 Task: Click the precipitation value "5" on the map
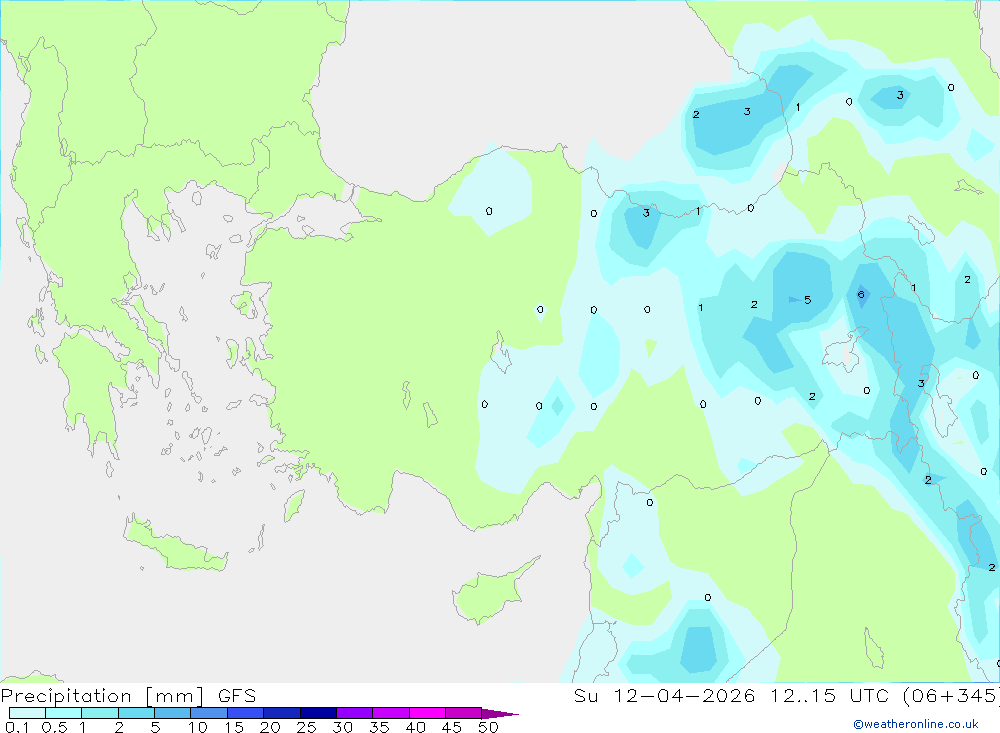click(x=807, y=300)
